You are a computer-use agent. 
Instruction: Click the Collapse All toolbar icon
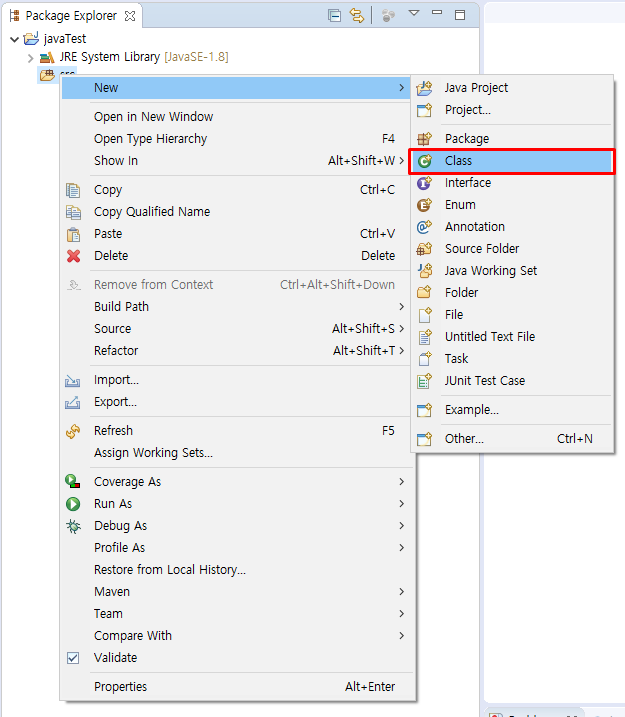pyautogui.click(x=334, y=16)
